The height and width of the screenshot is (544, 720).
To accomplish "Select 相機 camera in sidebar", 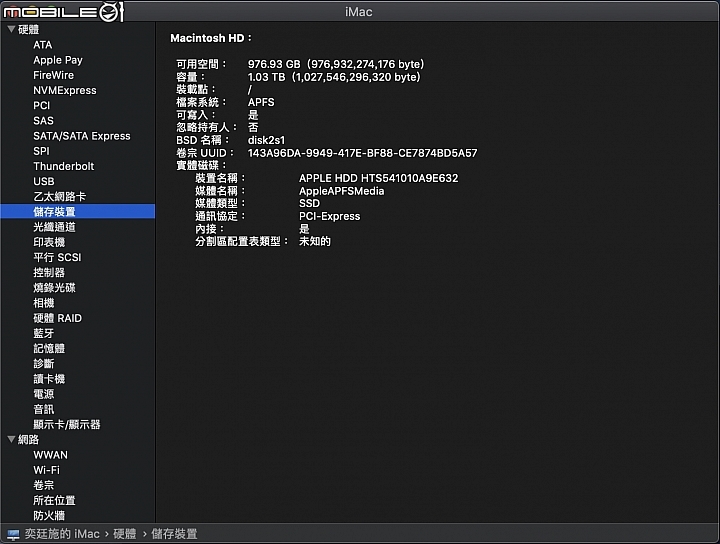I will click(44, 303).
